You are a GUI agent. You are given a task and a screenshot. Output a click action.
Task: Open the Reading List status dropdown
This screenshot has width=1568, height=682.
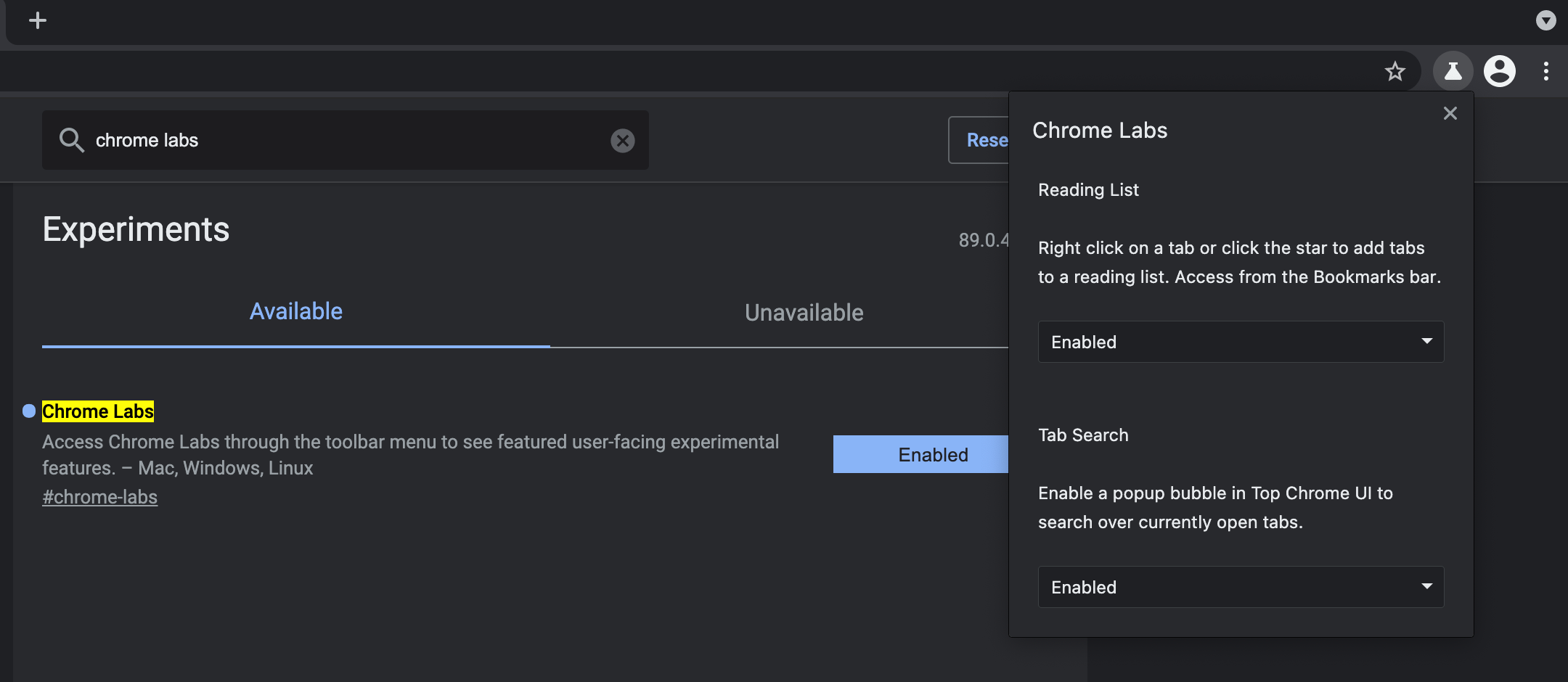[x=1240, y=341]
